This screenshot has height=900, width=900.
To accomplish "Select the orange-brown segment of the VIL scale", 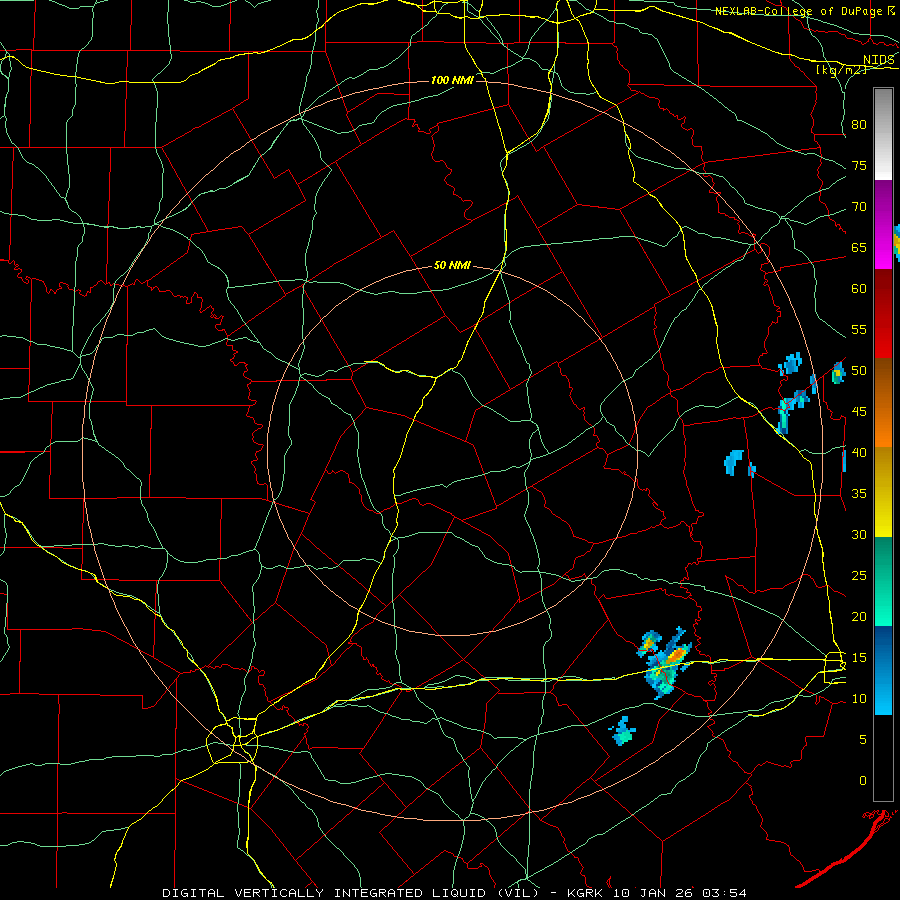I will click(x=883, y=403).
